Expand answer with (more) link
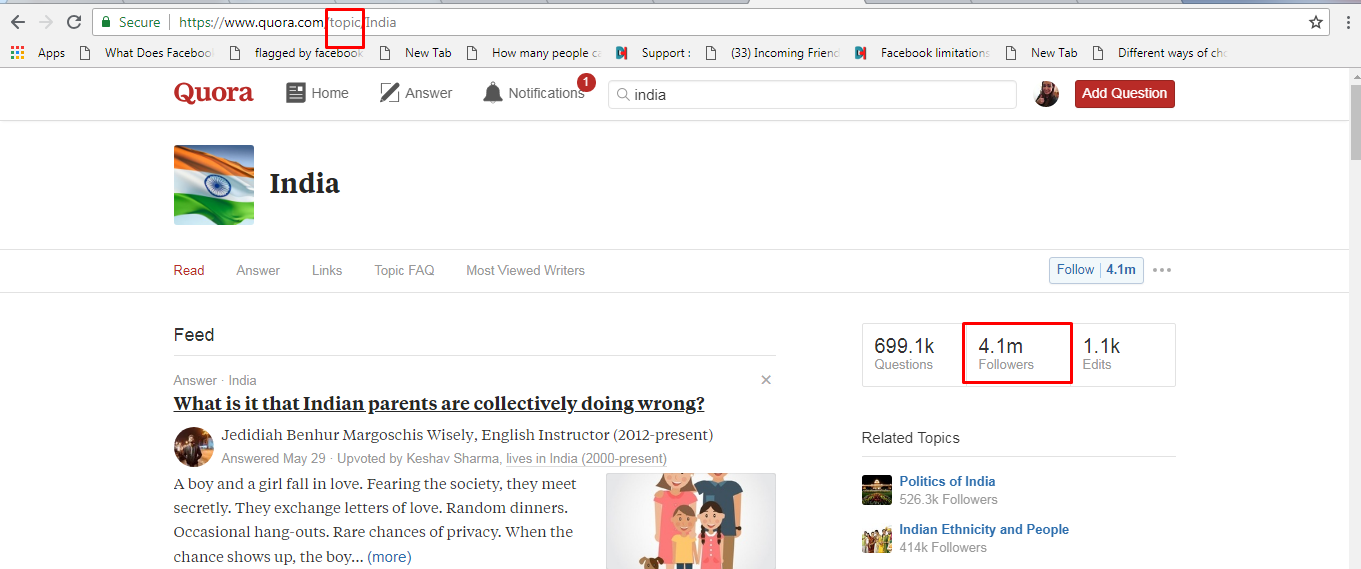This screenshot has width=1361, height=569. pyautogui.click(x=389, y=557)
